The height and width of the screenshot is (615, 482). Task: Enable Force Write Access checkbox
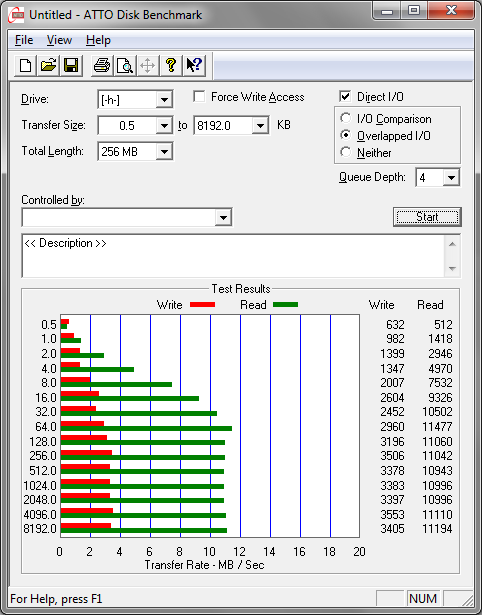point(199,96)
